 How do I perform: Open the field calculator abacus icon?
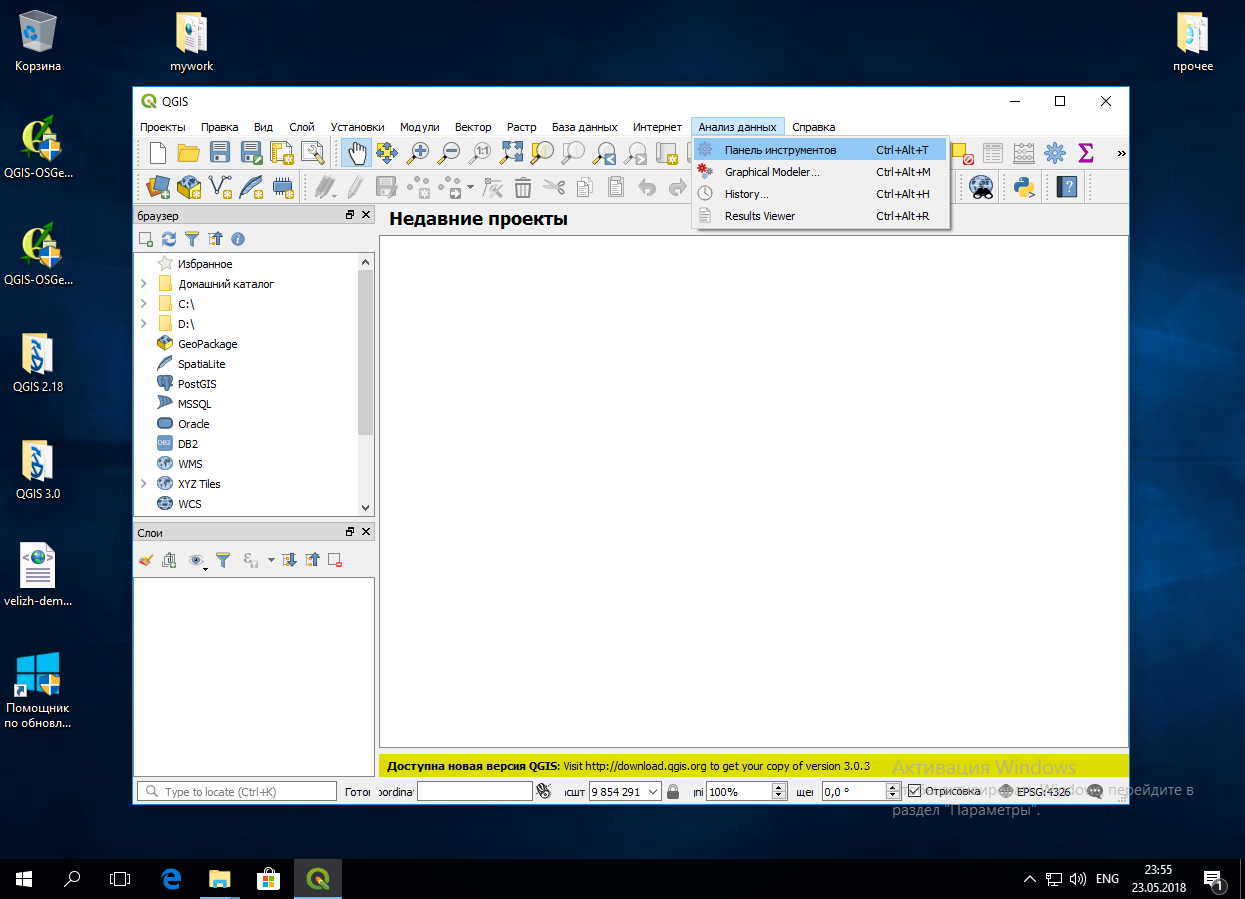(x=1024, y=153)
